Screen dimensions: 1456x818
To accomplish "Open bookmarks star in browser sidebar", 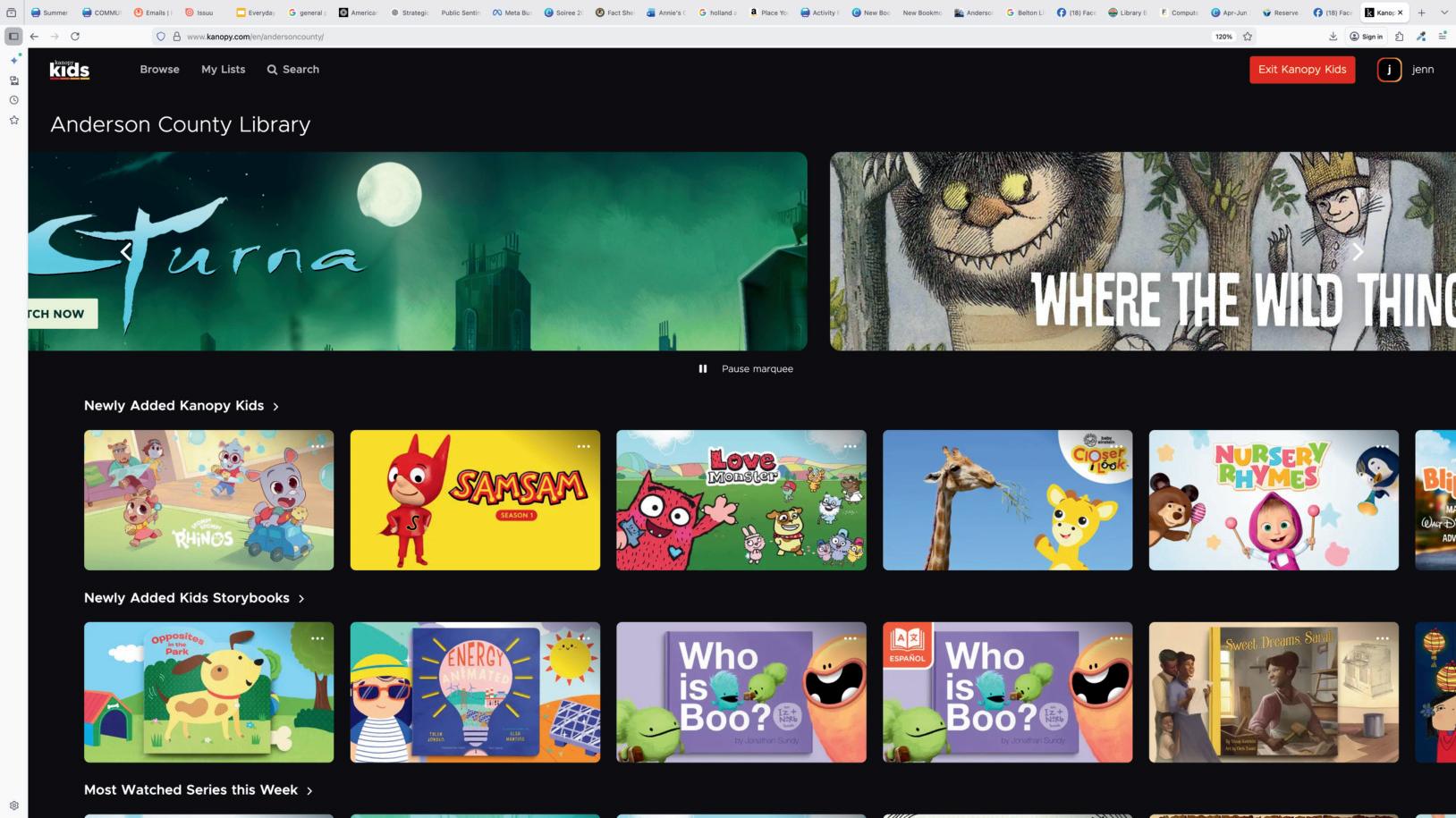I will (14, 120).
